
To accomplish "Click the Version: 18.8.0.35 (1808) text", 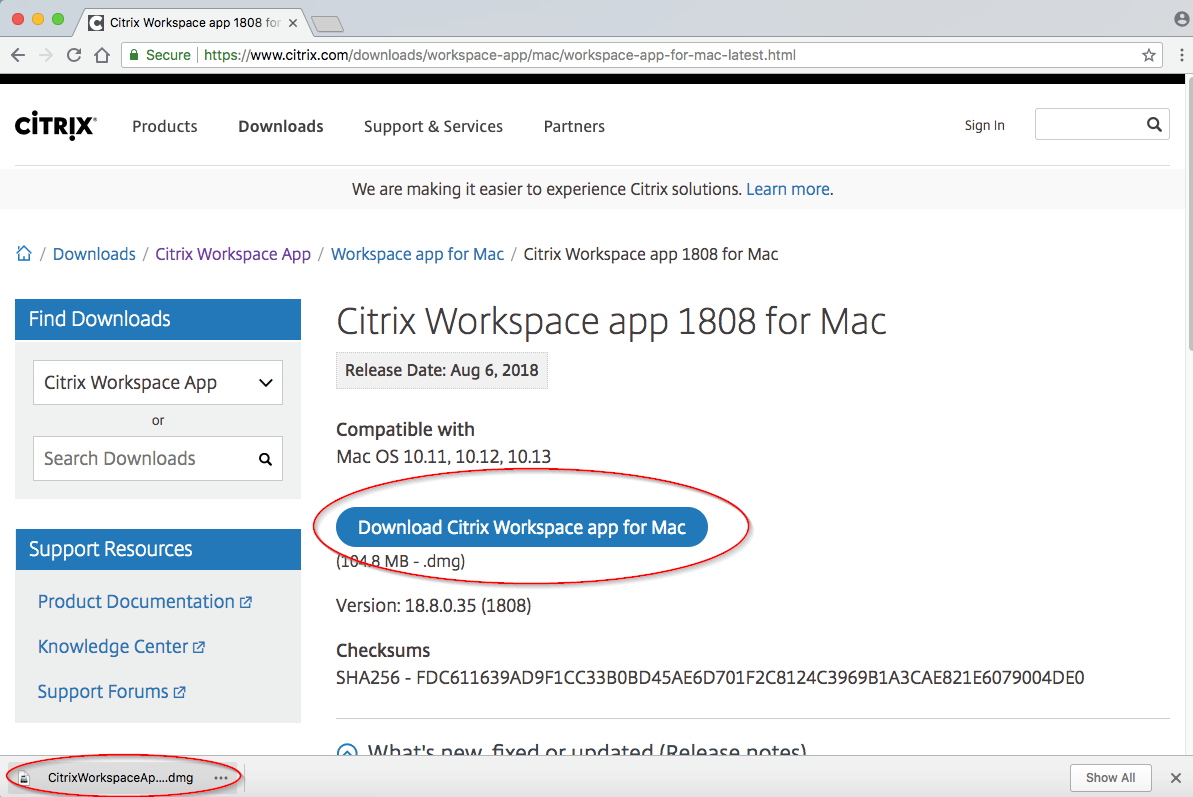I will tap(434, 606).
